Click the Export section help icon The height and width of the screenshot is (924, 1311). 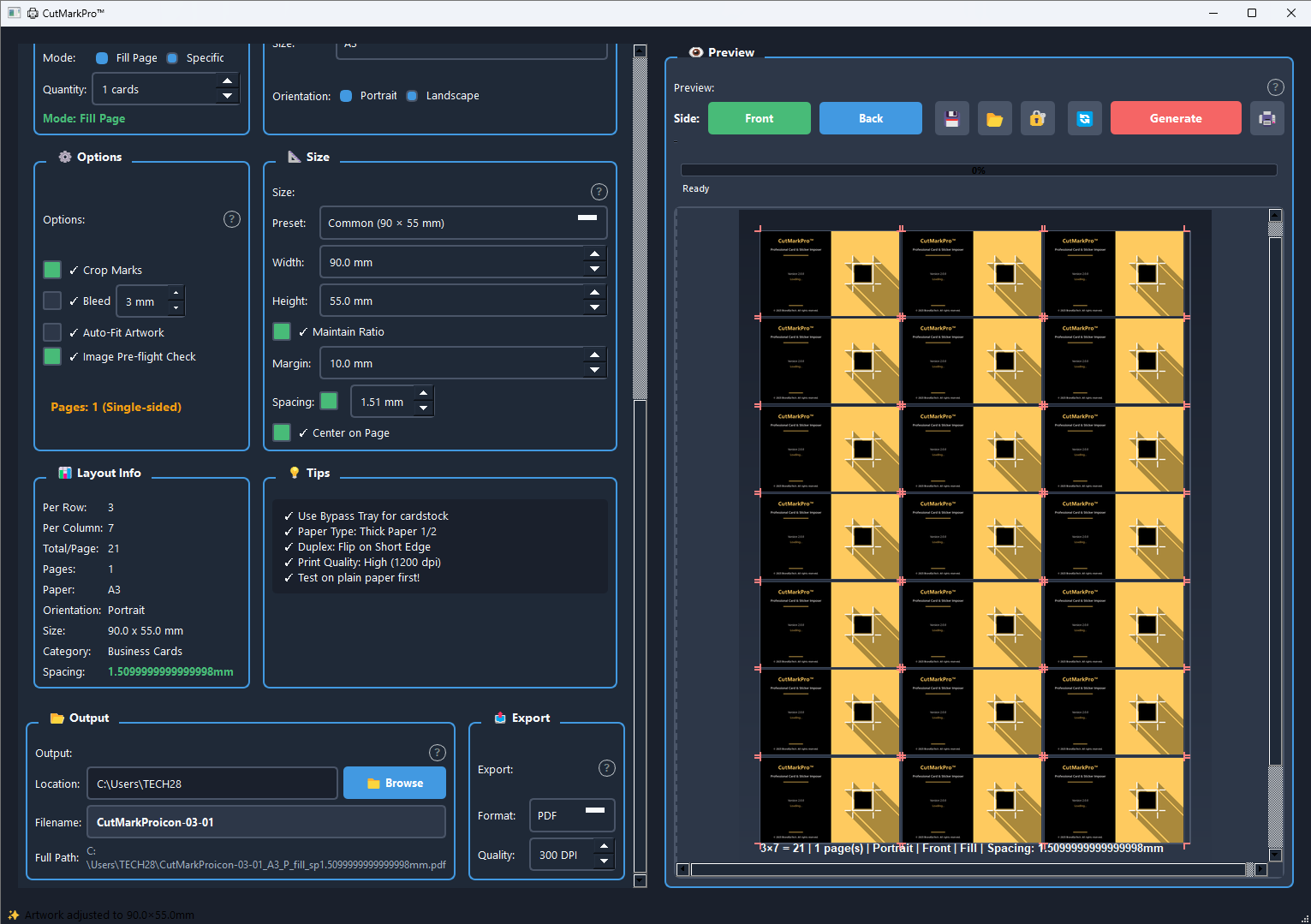606,768
